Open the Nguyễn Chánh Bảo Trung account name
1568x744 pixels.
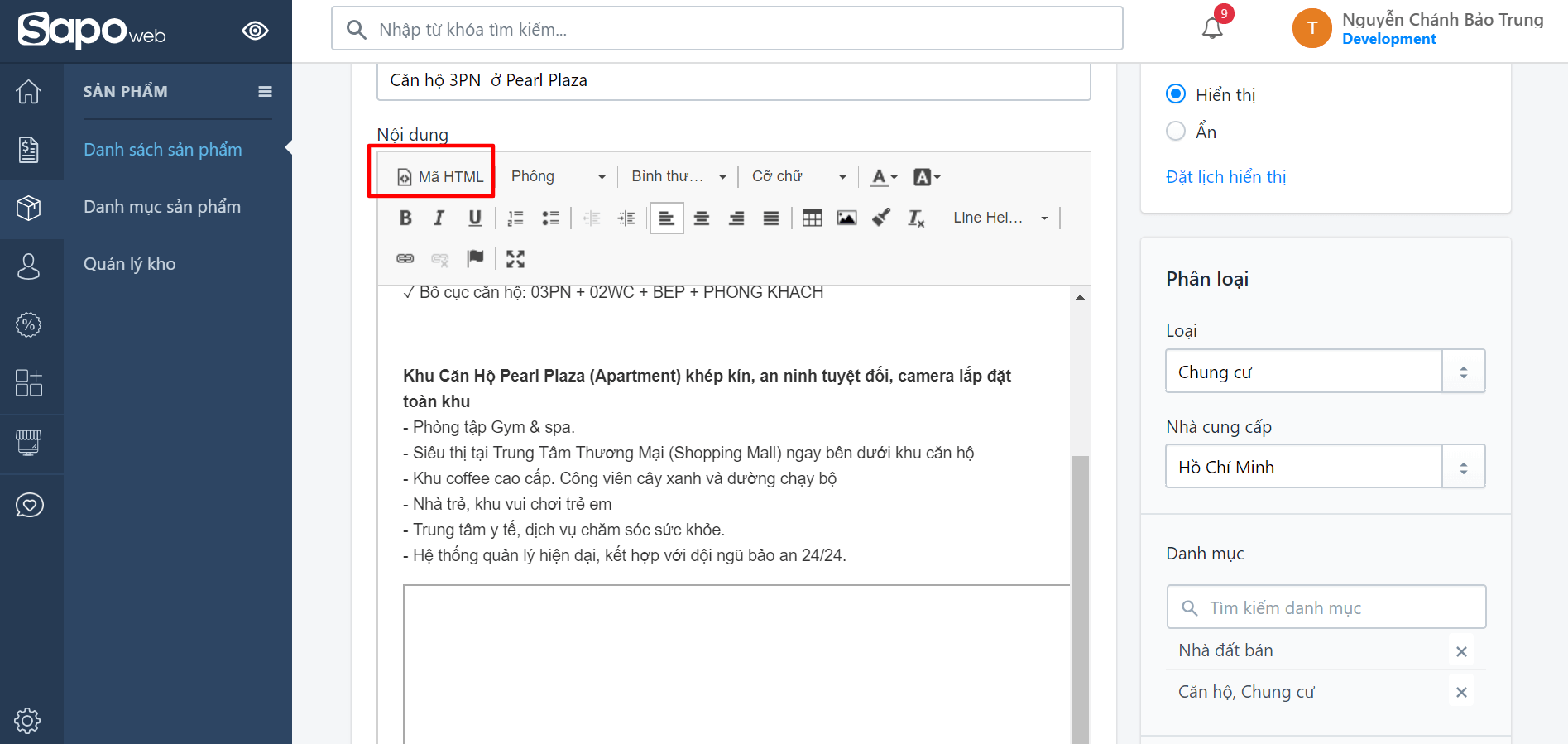click(1443, 19)
